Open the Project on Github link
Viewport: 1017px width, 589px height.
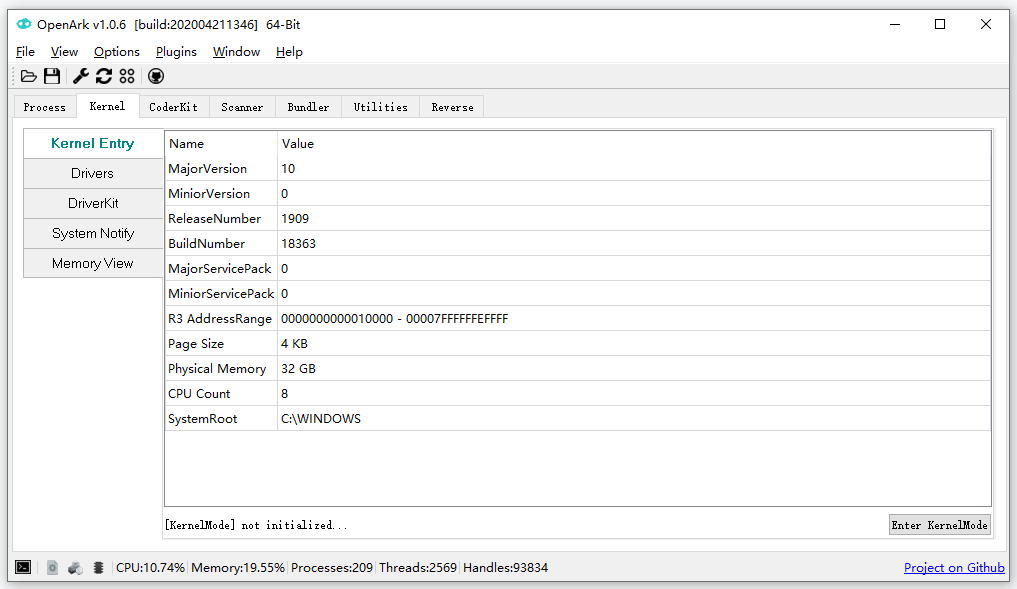coord(954,568)
